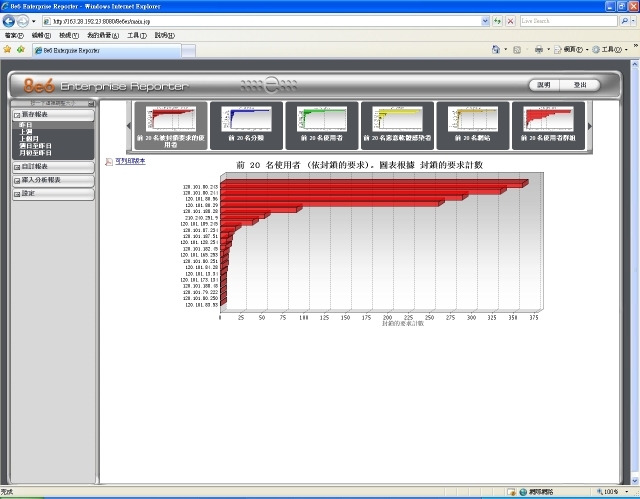Open the 說明(H) menu in menu bar
Screen dimensions: 640x499
pyautogui.click(x=164, y=35)
